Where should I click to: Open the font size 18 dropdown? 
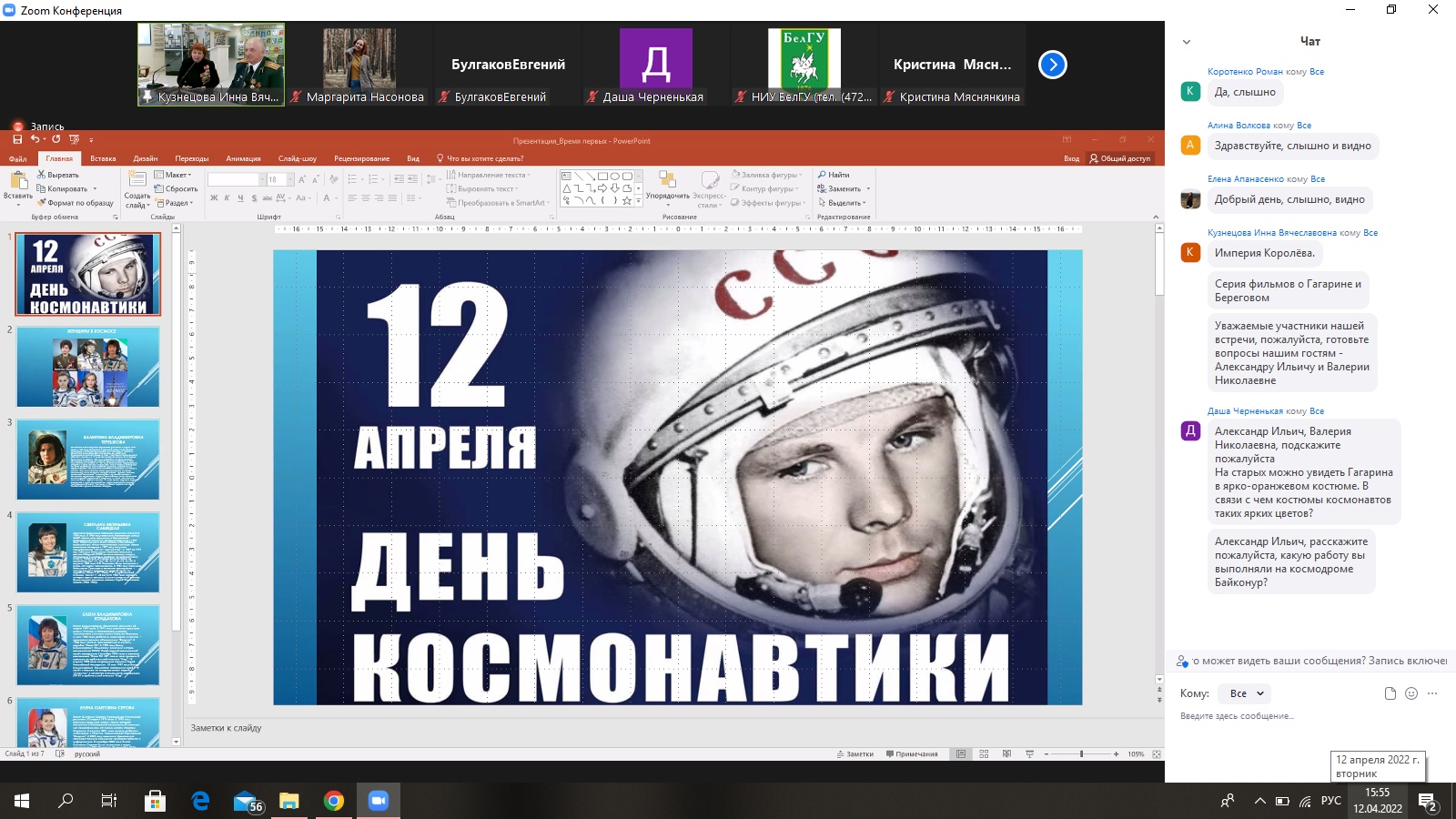[x=289, y=179]
